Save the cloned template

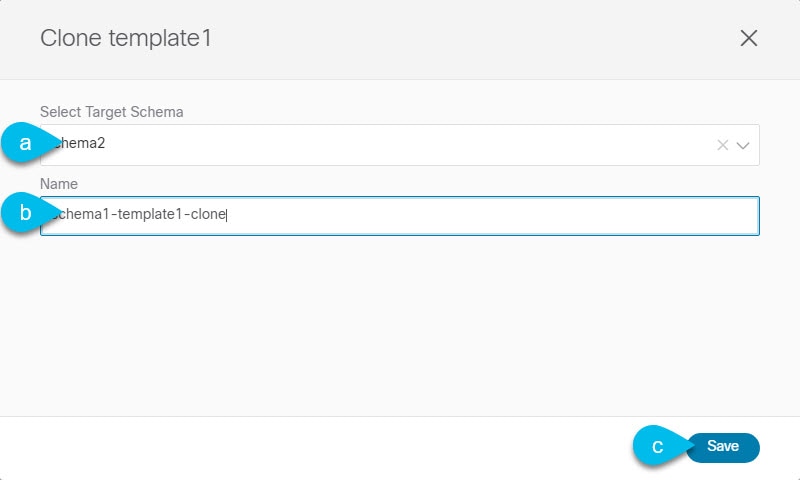[723, 447]
